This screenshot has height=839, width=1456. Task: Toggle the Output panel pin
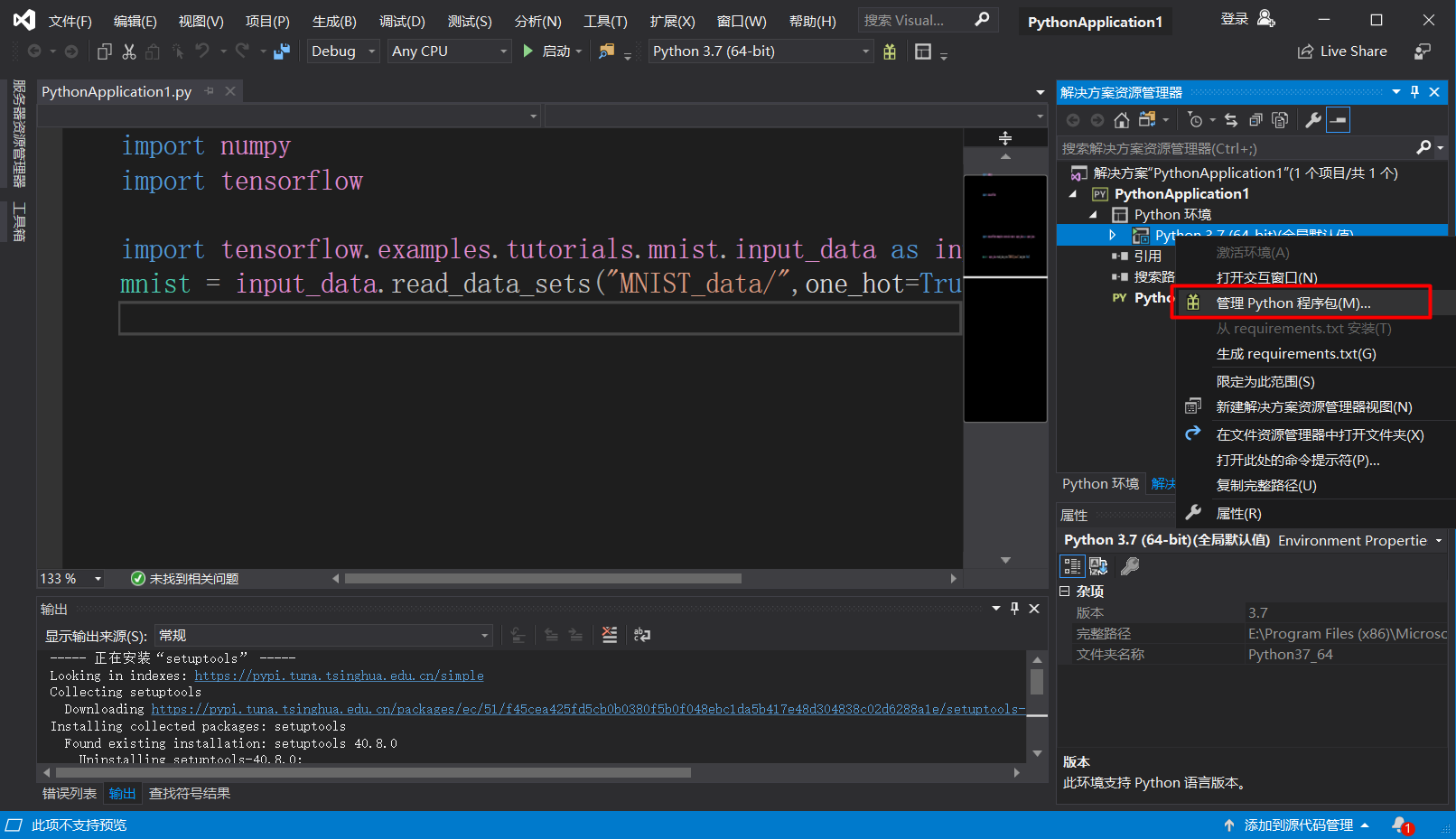1014,609
